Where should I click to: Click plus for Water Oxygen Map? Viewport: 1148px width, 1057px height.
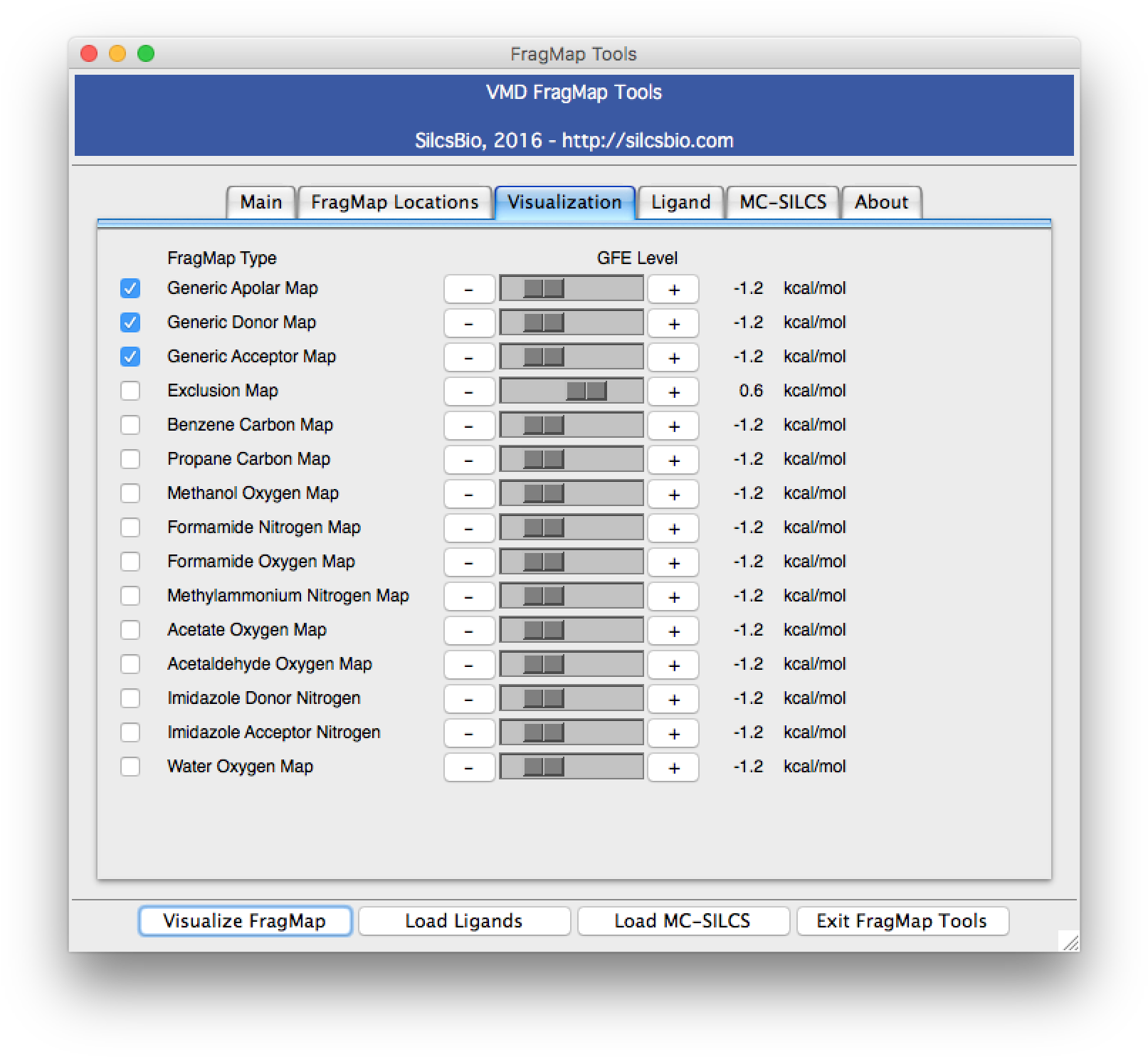tap(673, 767)
